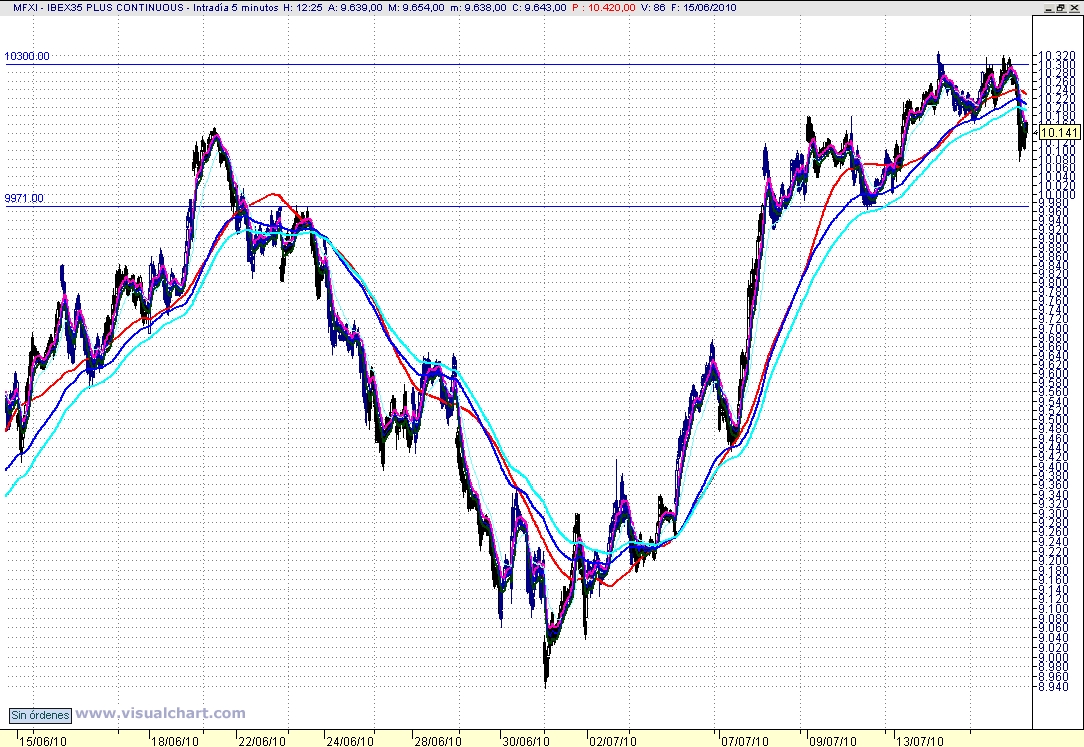Click the 'Sin órdenes' button
1084x747 pixels.
coord(41,715)
